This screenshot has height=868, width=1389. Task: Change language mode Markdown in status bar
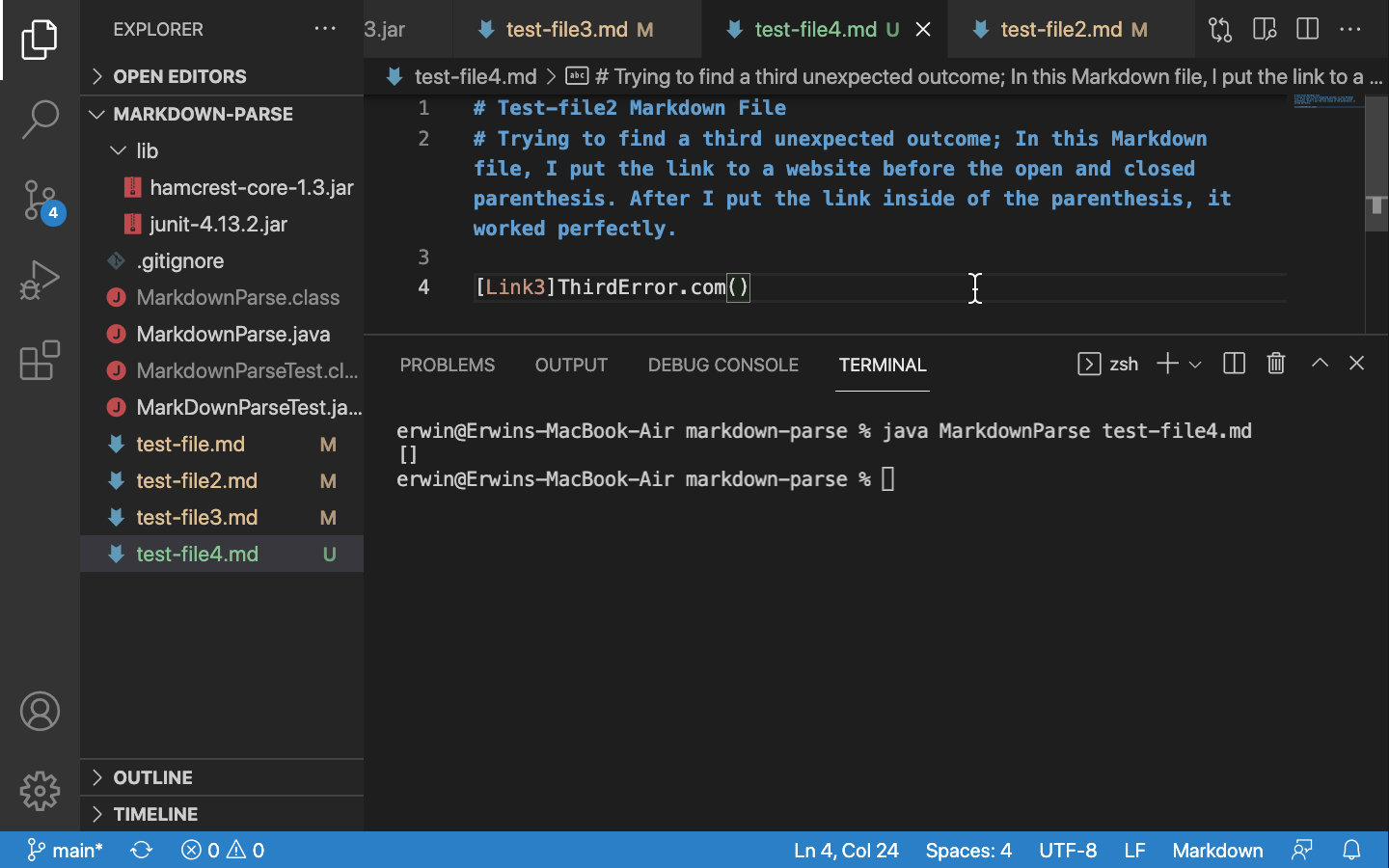[x=1217, y=850]
